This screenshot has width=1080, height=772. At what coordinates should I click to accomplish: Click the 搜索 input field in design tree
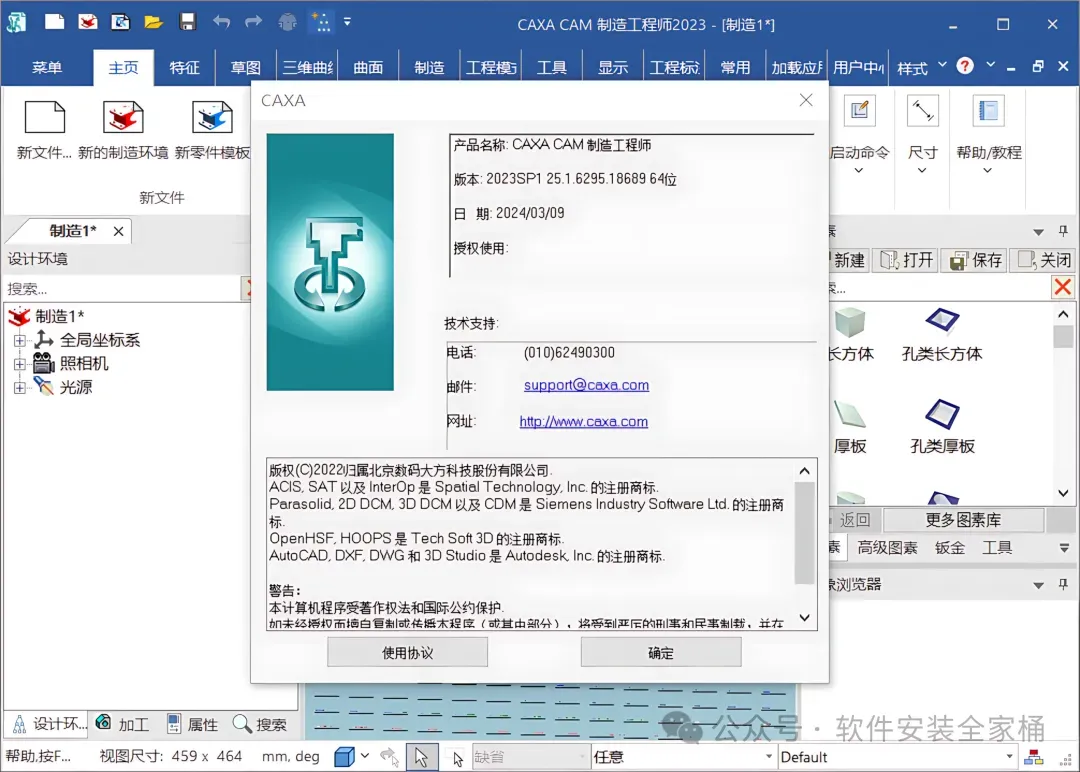pyautogui.click(x=123, y=289)
